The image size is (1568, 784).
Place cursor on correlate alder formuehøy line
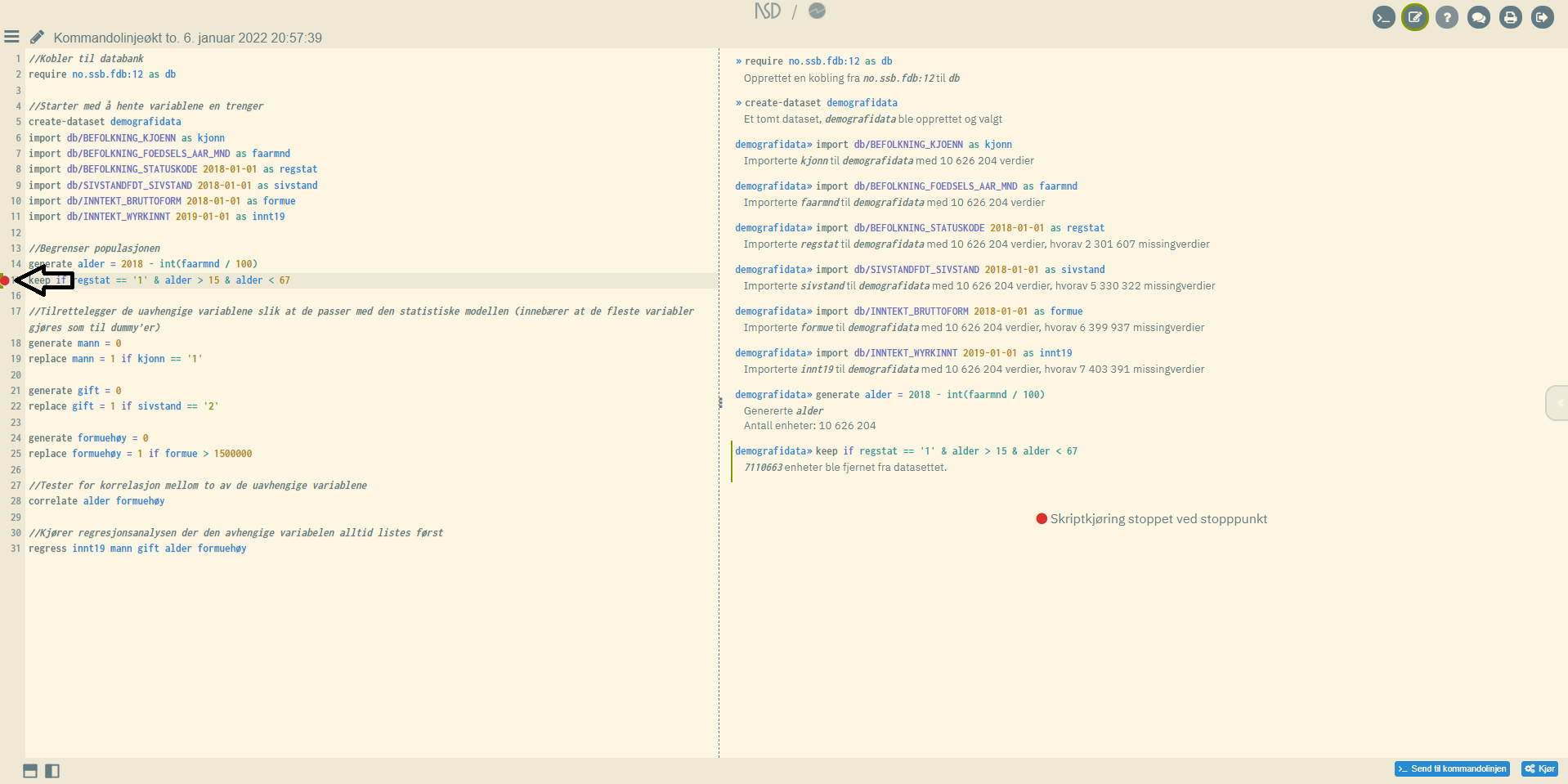pos(96,501)
